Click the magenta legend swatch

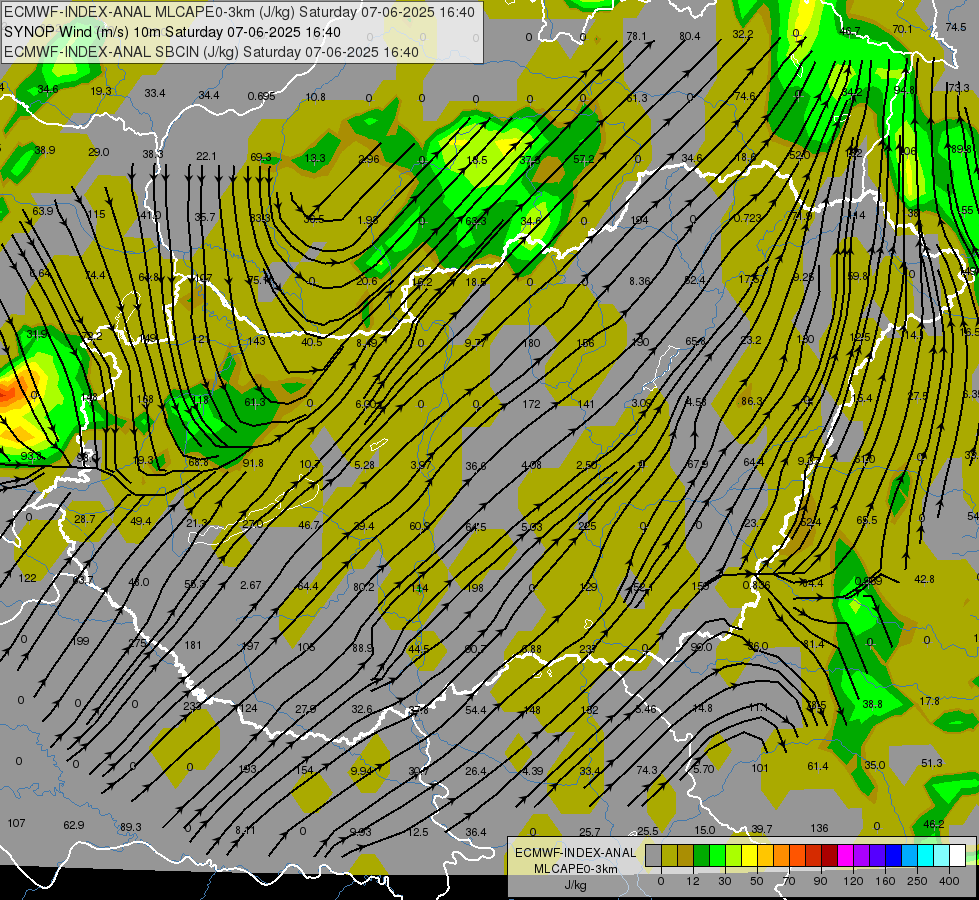coord(845,855)
